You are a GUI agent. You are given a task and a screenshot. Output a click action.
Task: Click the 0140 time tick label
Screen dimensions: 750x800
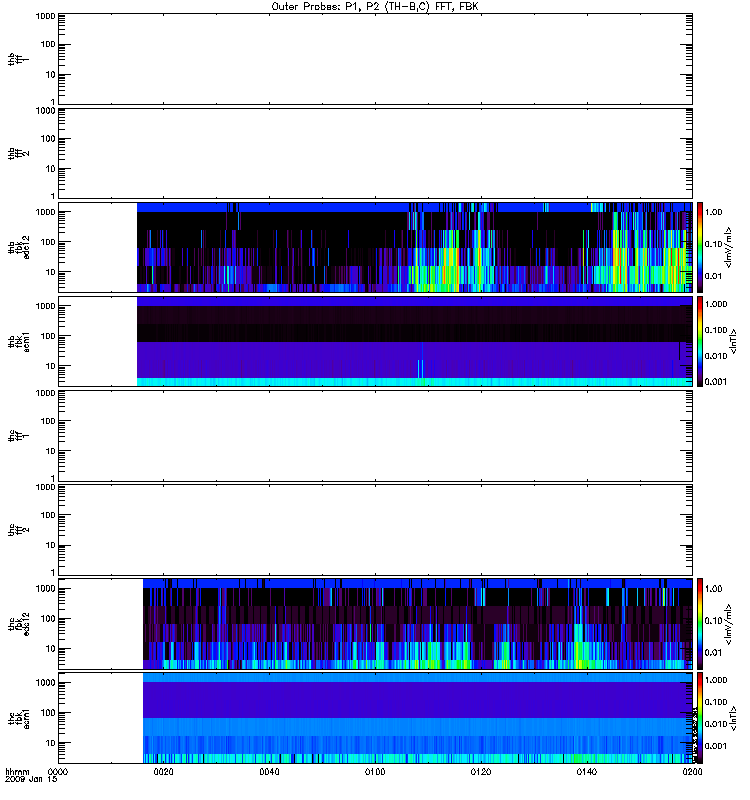[587, 771]
